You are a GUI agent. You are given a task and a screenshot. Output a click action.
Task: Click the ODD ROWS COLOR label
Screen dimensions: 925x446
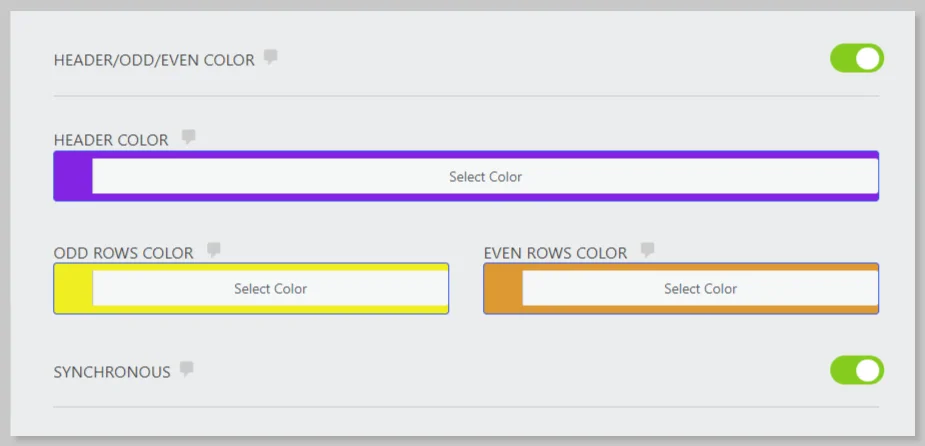click(123, 253)
